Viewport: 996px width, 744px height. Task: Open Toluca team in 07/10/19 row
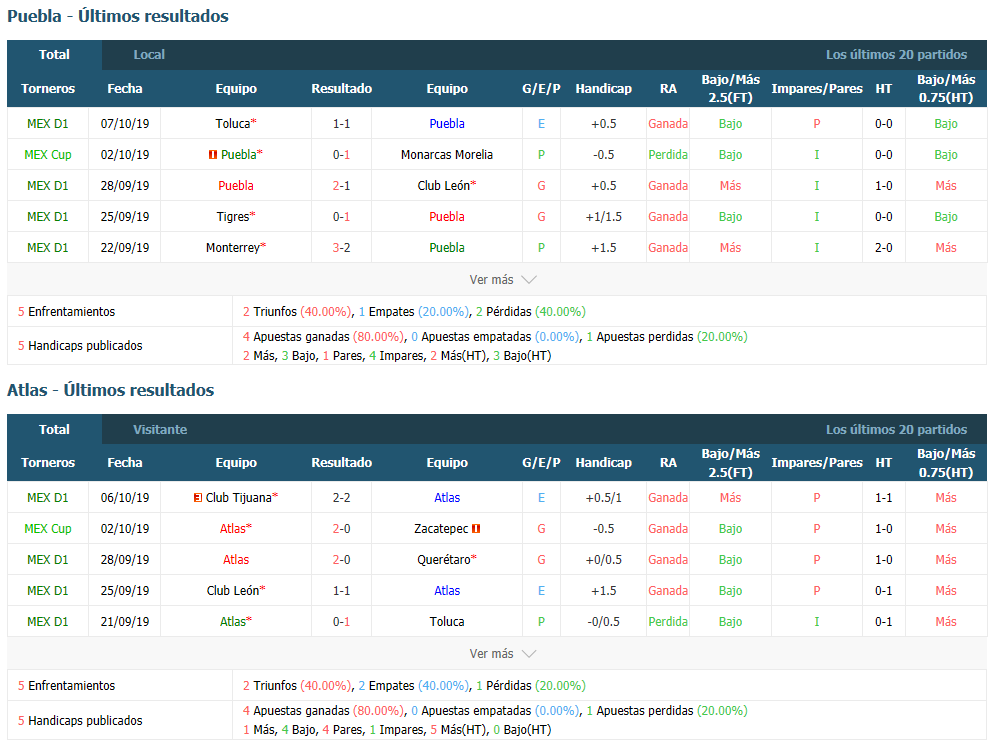[233, 123]
